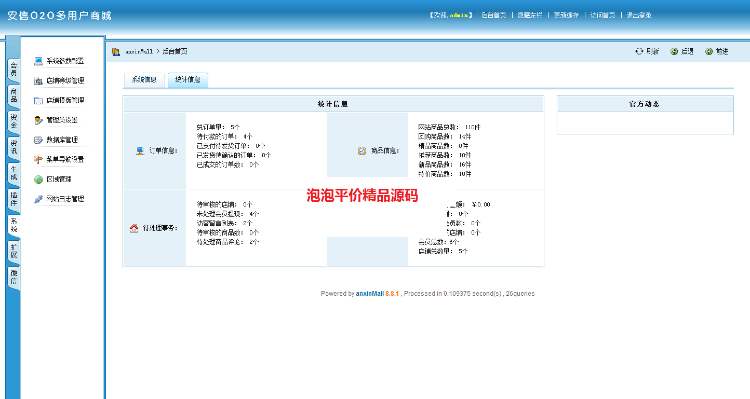The height and width of the screenshot is (399, 750).
Task: Click the 团购商品数 row
Action: coord(445,136)
